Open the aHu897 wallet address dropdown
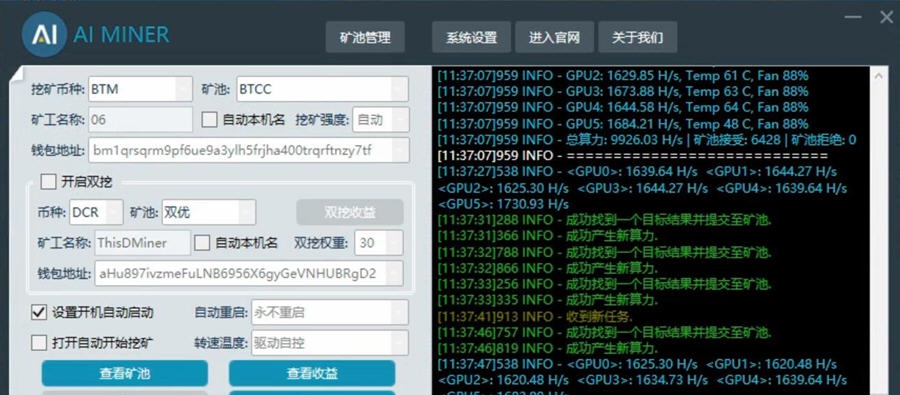 (249, 273)
